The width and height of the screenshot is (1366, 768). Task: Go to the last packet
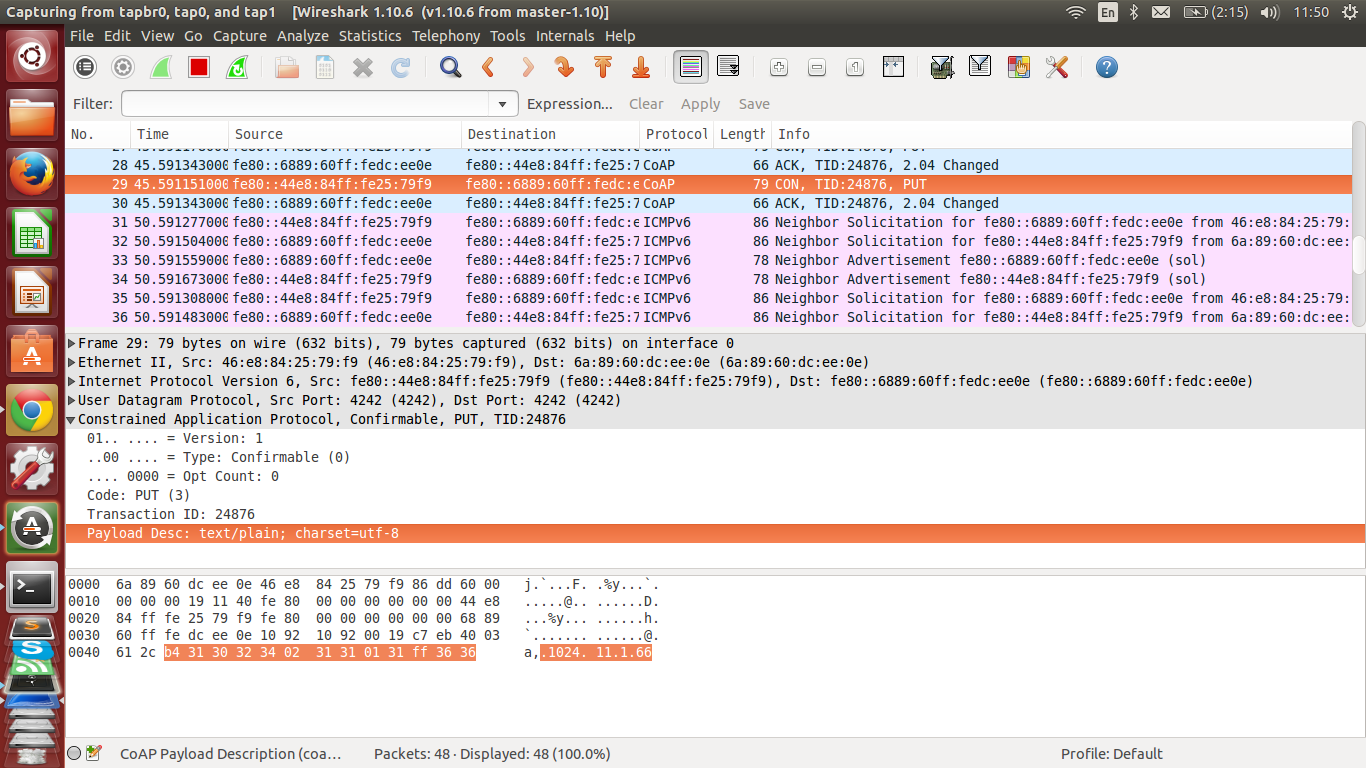click(x=641, y=67)
